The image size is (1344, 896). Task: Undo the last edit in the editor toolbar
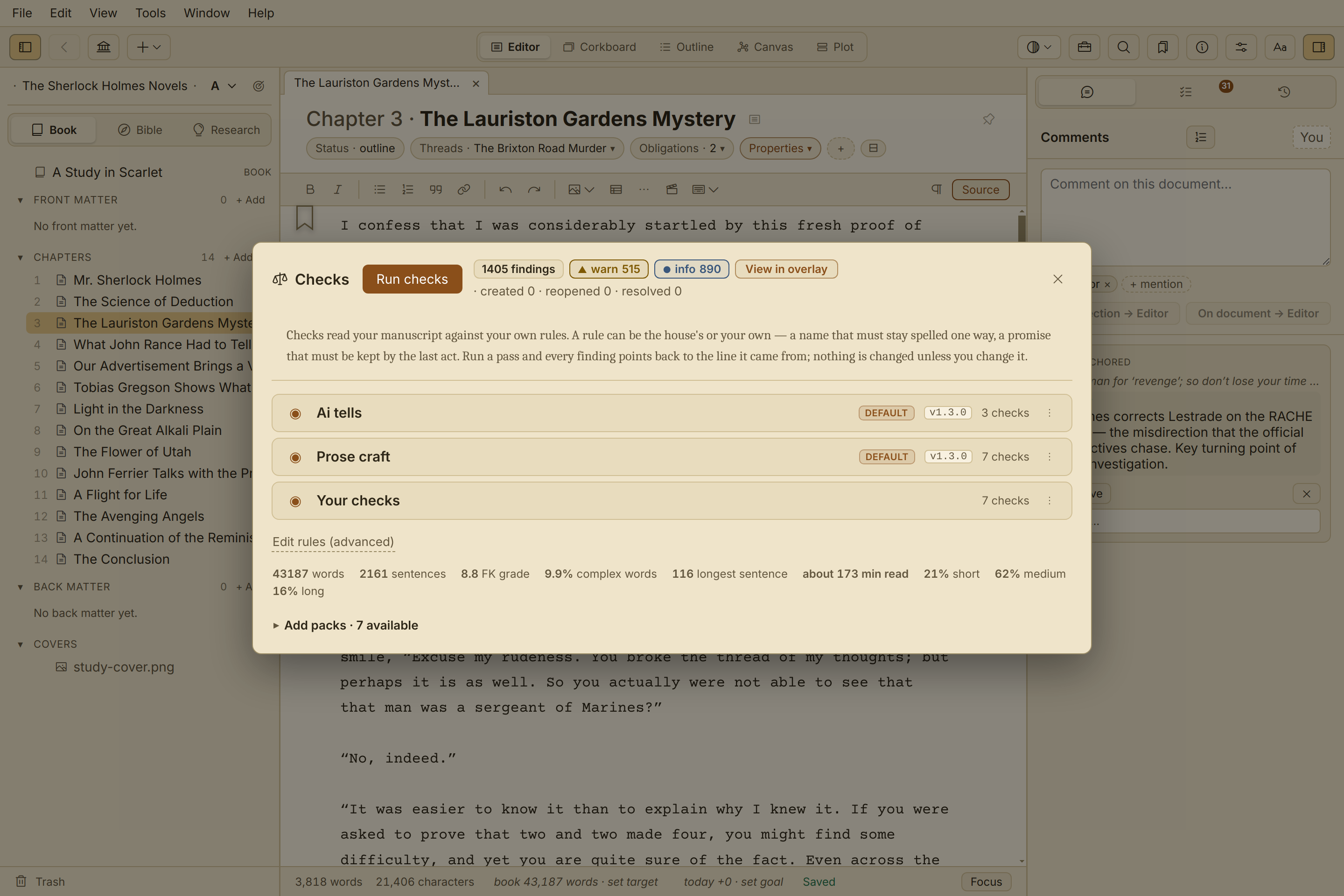[505, 190]
